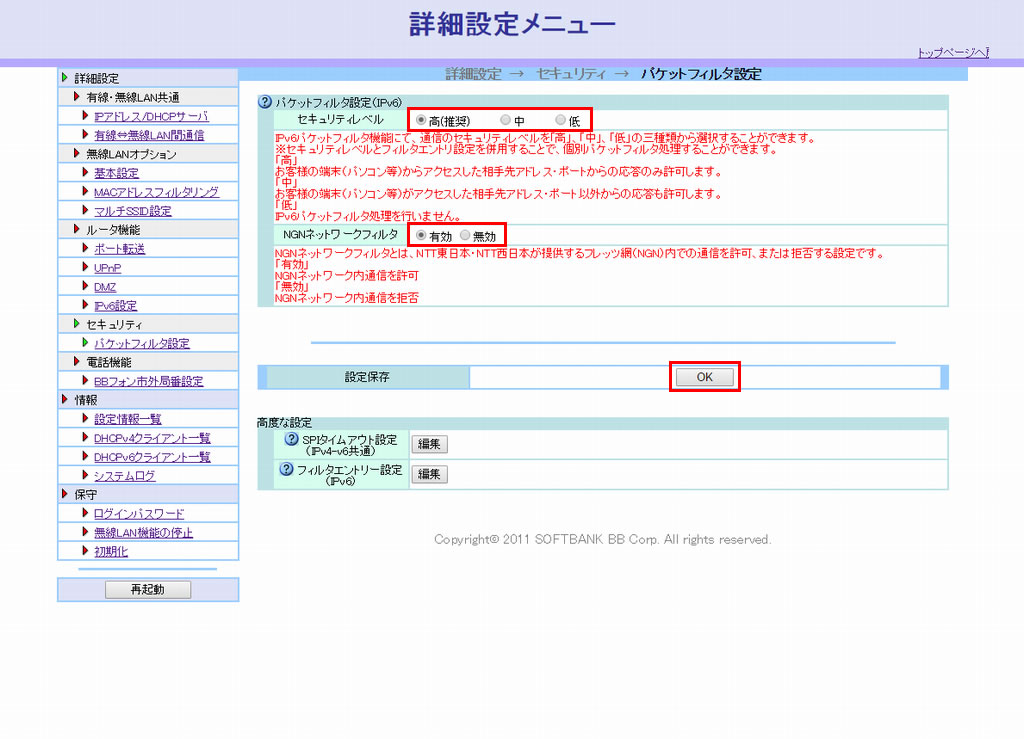Open ポート転送 settings page
Viewport: 1024px width, 739px height.
[119, 249]
